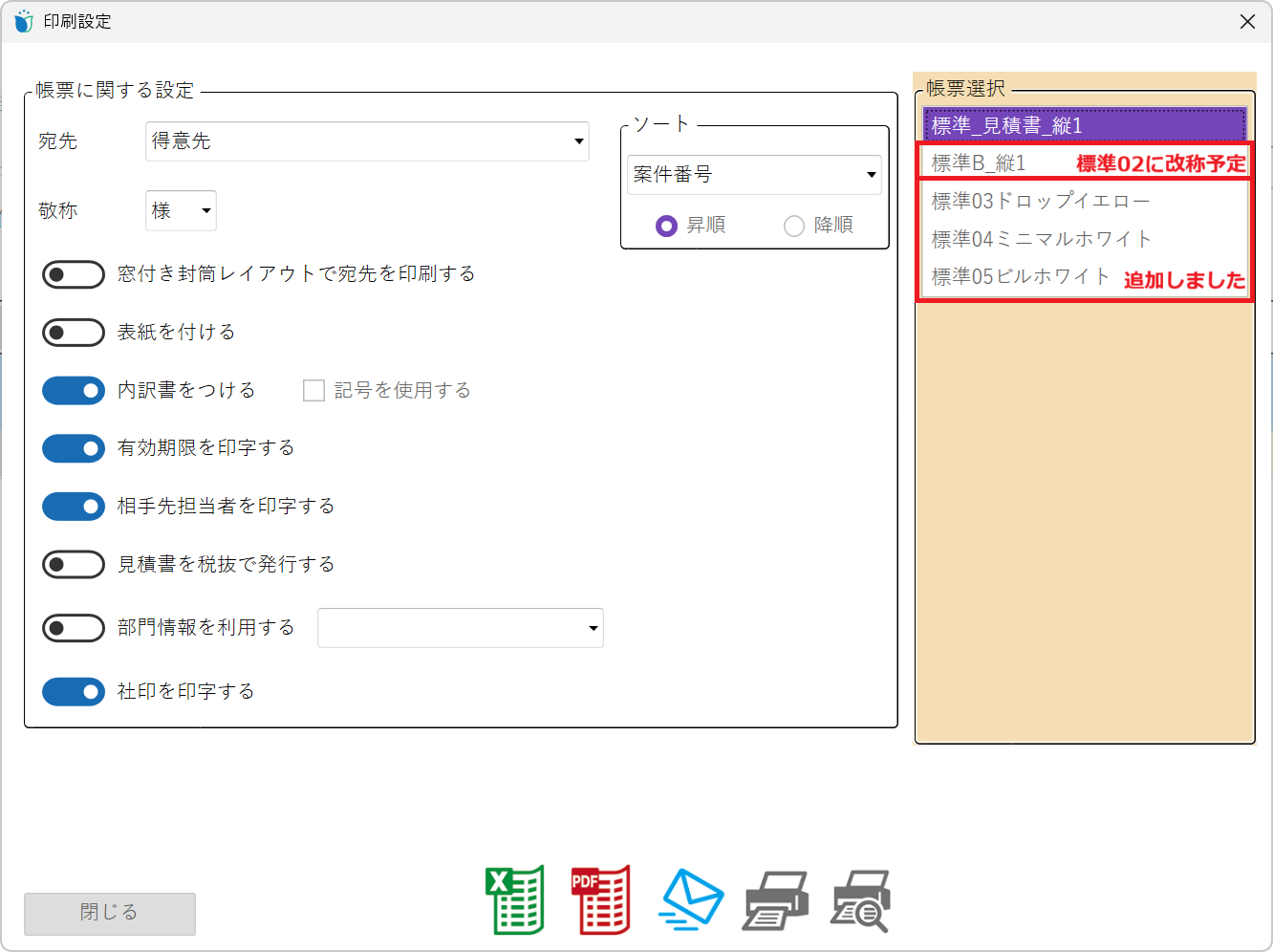Open the department selection dropdown
The width and height of the screenshot is (1273, 952).
[x=460, y=628]
